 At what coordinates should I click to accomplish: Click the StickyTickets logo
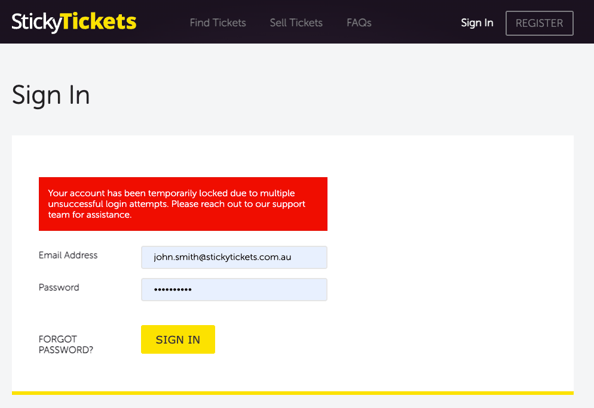(x=74, y=22)
